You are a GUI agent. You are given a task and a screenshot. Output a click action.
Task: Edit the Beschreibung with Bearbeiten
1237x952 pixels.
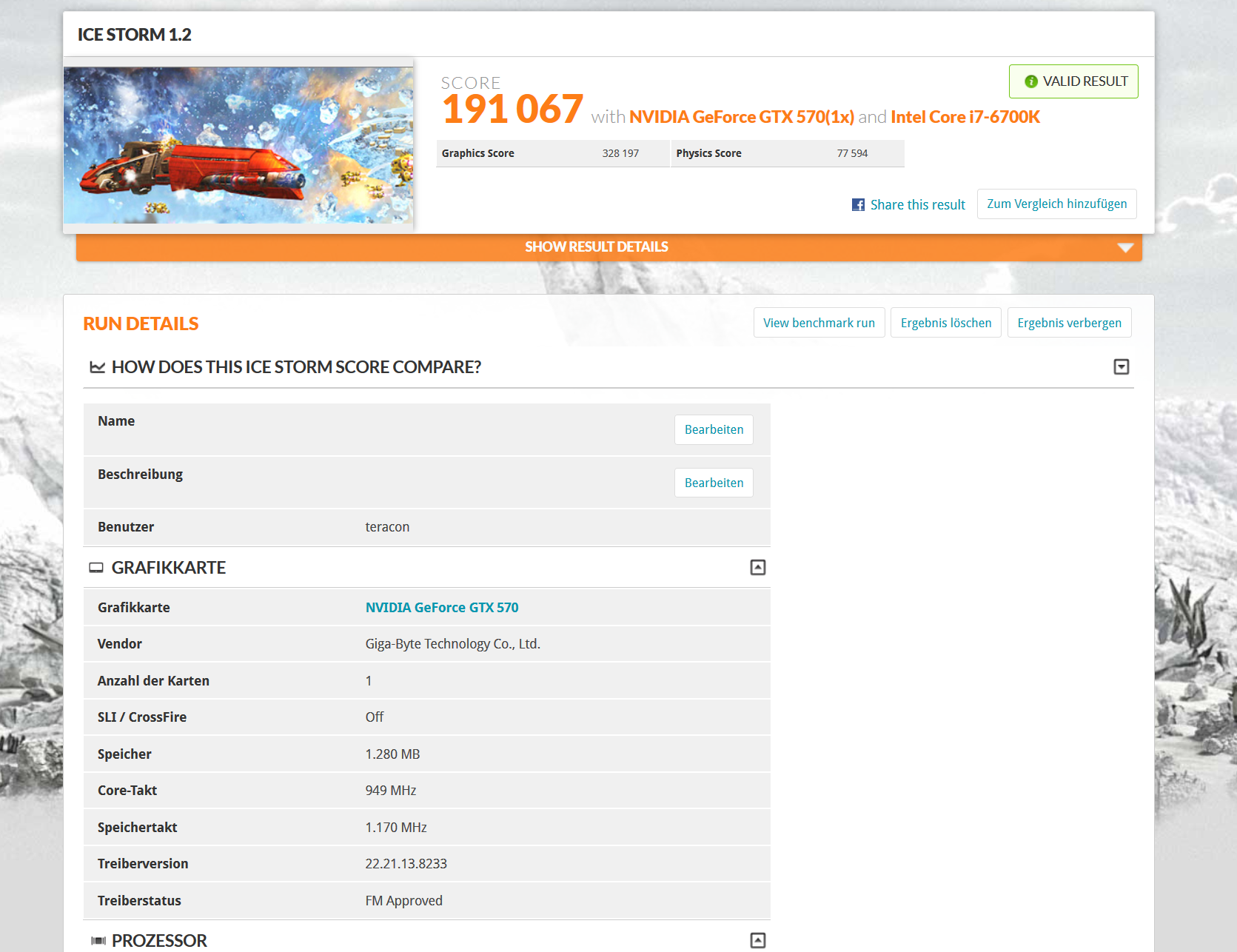point(714,483)
